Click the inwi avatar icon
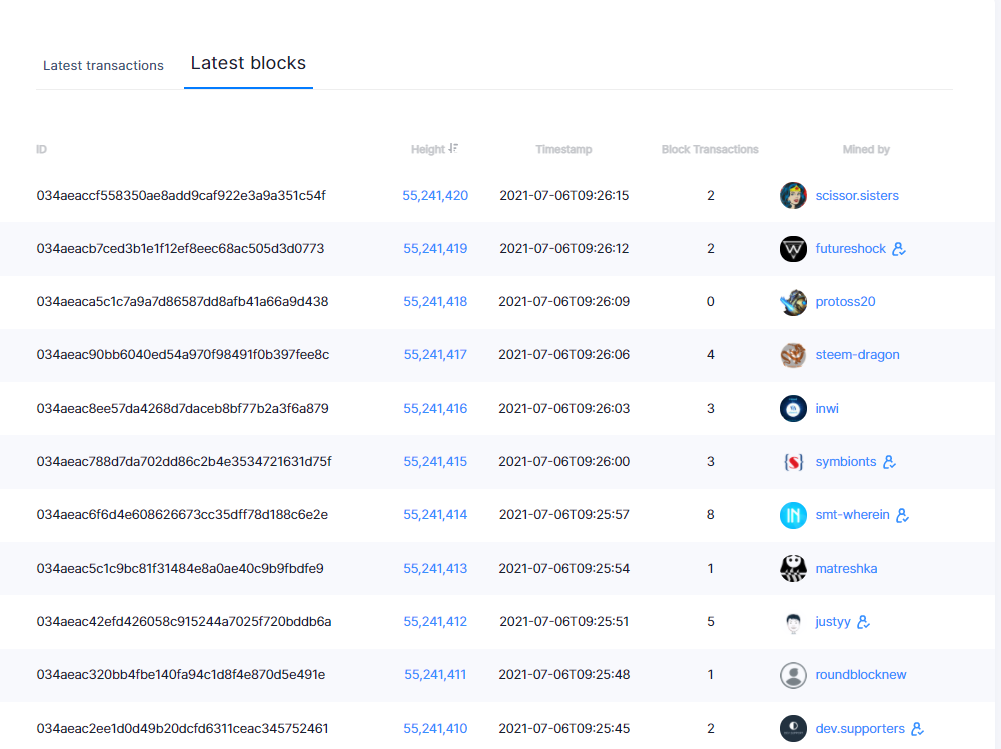 point(793,408)
